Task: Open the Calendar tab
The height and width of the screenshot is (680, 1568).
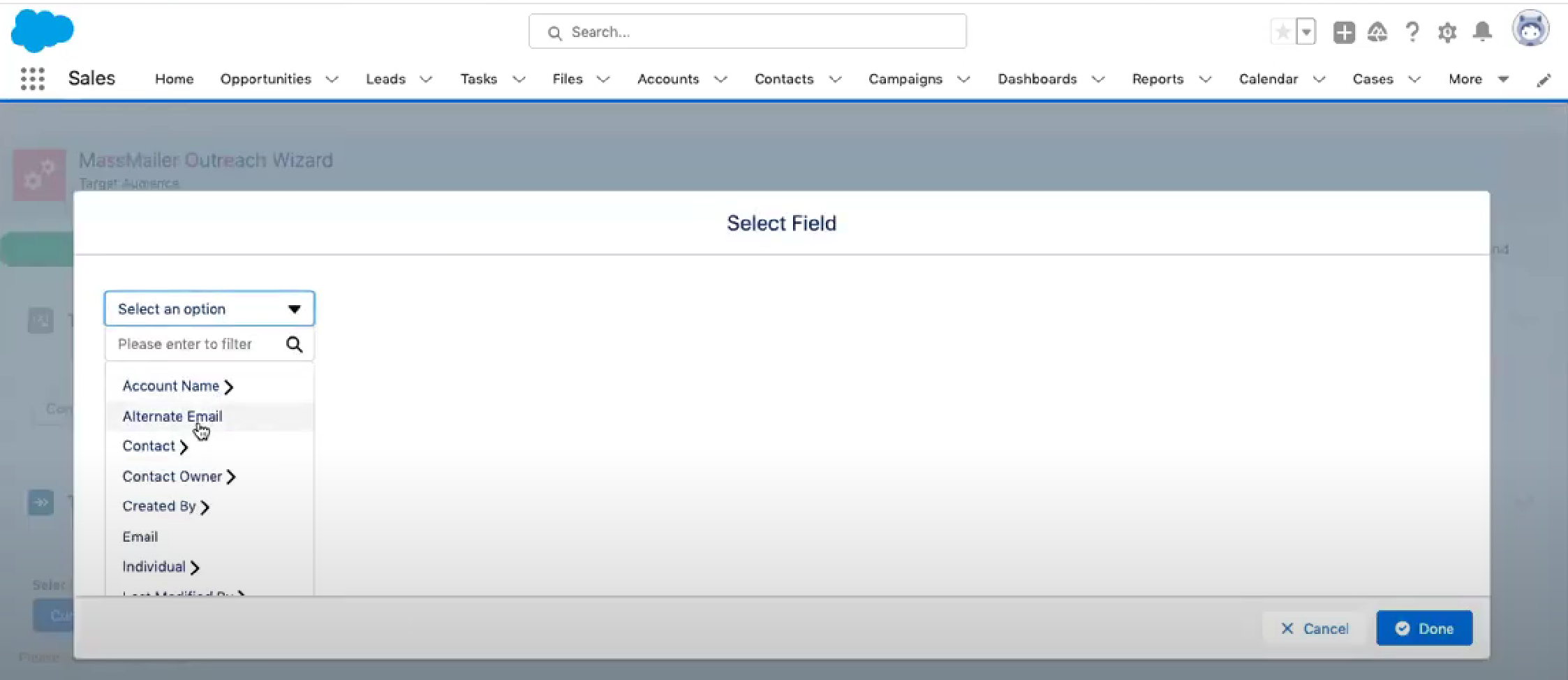Action: (1269, 79)
